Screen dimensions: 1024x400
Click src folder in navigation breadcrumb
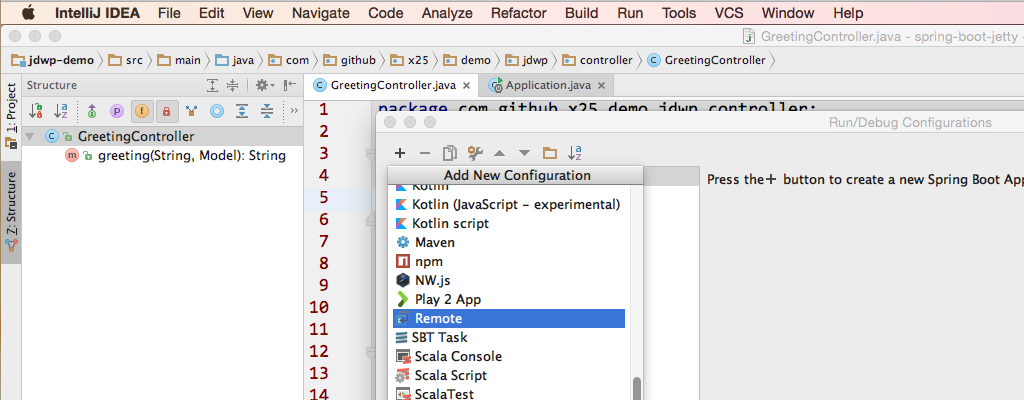(125, 60)
